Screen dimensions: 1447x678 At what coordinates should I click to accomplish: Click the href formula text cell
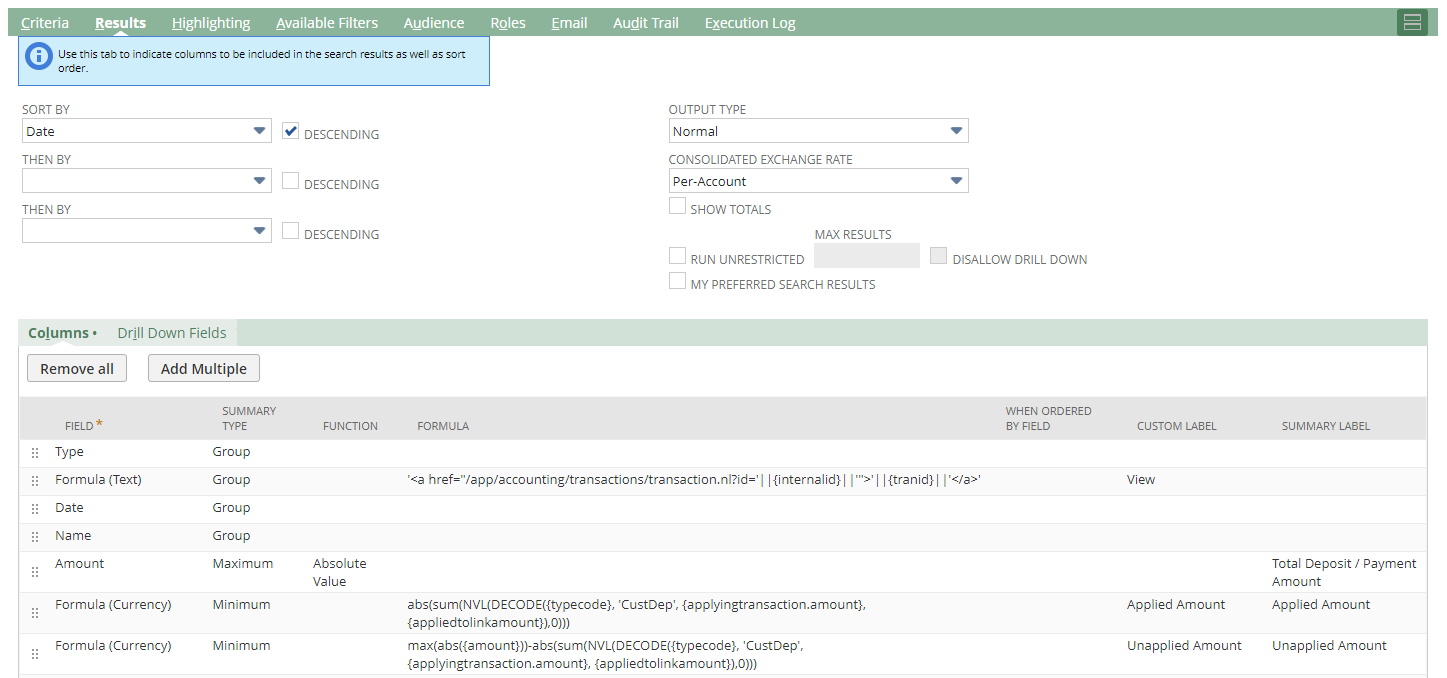(694, 480)
